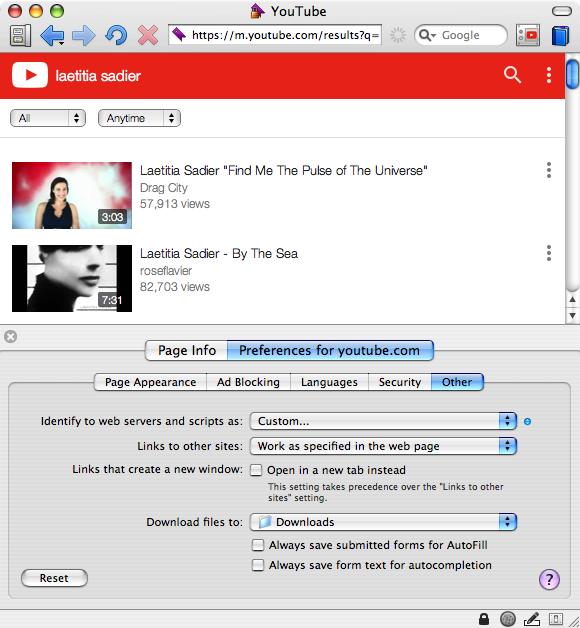Screen dimensions: 580x628
Task: Open the 7:31 video thumbnail
Action: [72, 278]
